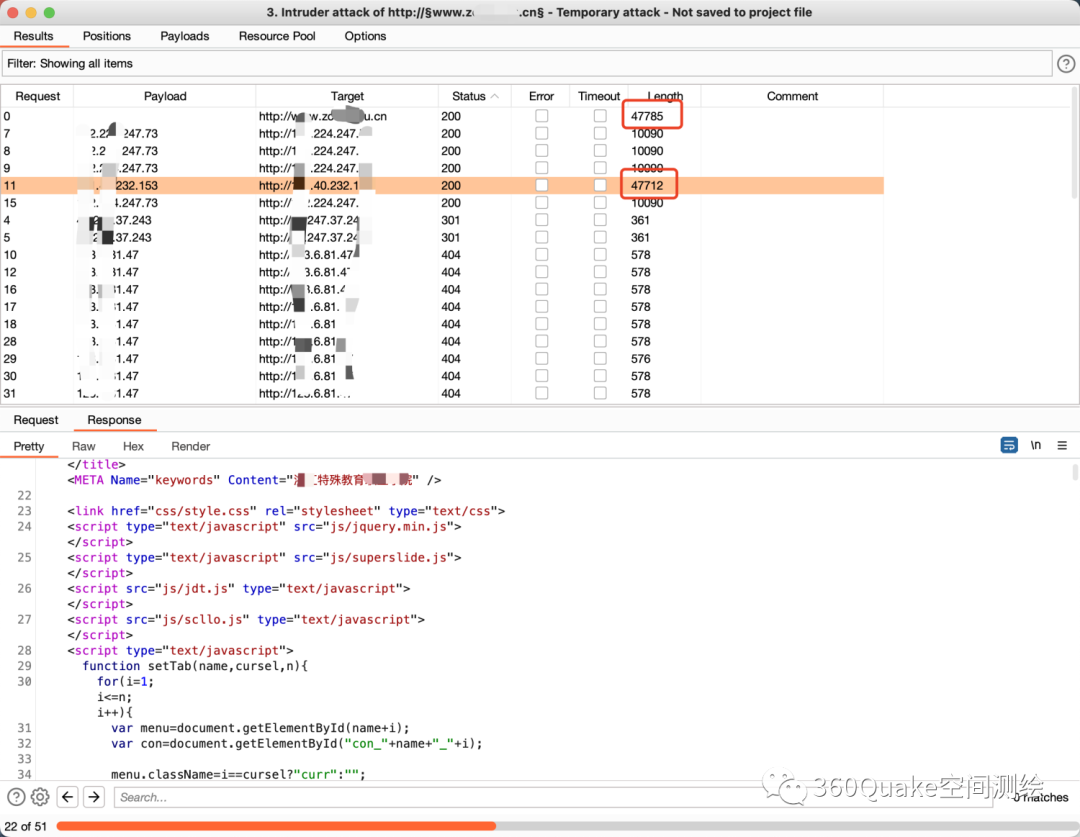Screen dimensions: 1080x837
Task: Enable Timeout checkbox in request 31 row
Action: tap(600, 393)
